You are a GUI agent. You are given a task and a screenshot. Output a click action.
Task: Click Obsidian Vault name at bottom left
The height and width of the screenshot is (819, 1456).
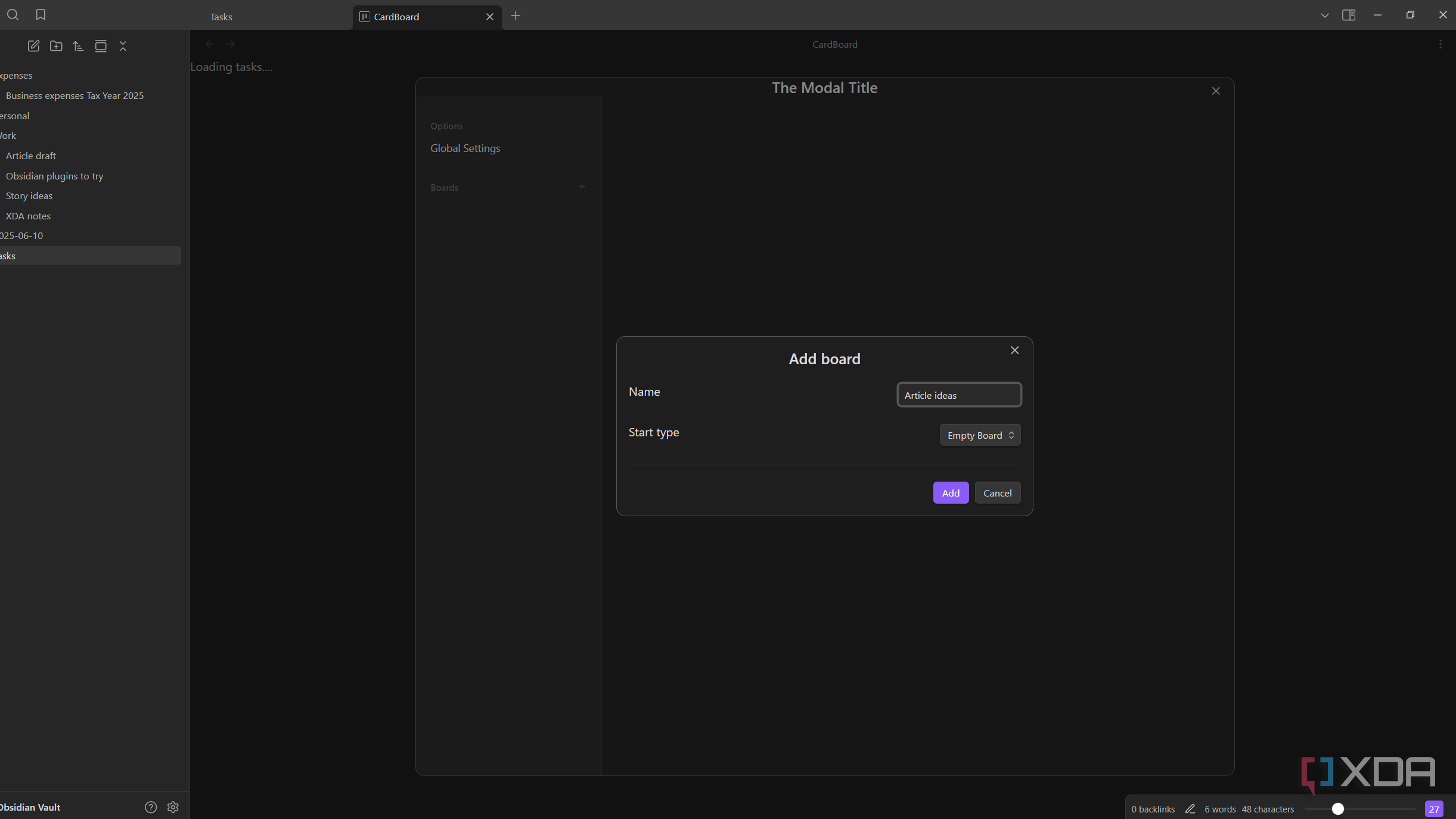coord(30,807)
